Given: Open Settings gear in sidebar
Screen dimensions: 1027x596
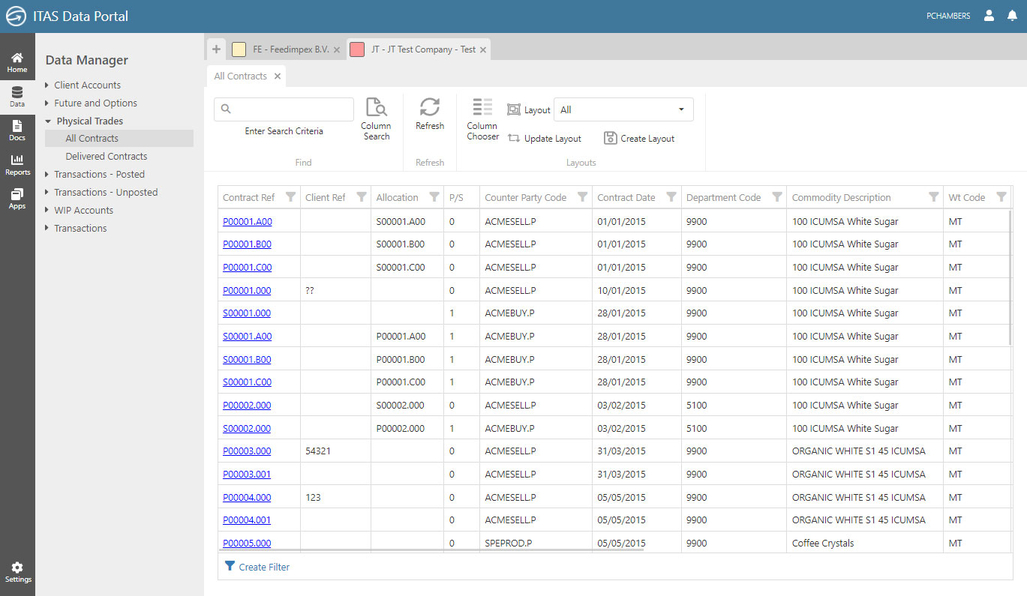Looking at the screenshot, I should tap(17, 572).
